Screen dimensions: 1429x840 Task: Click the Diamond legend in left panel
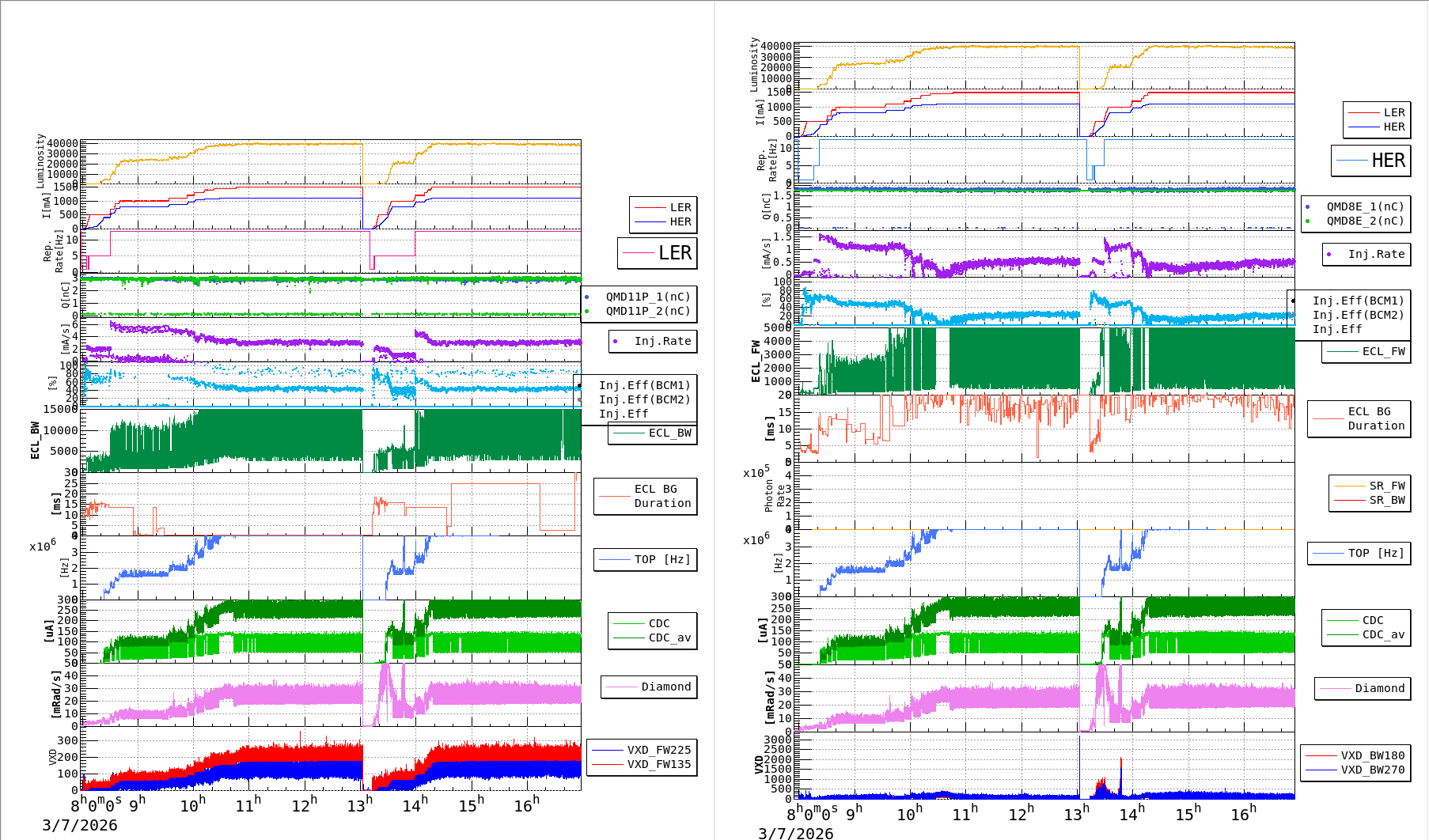point(665,687)
